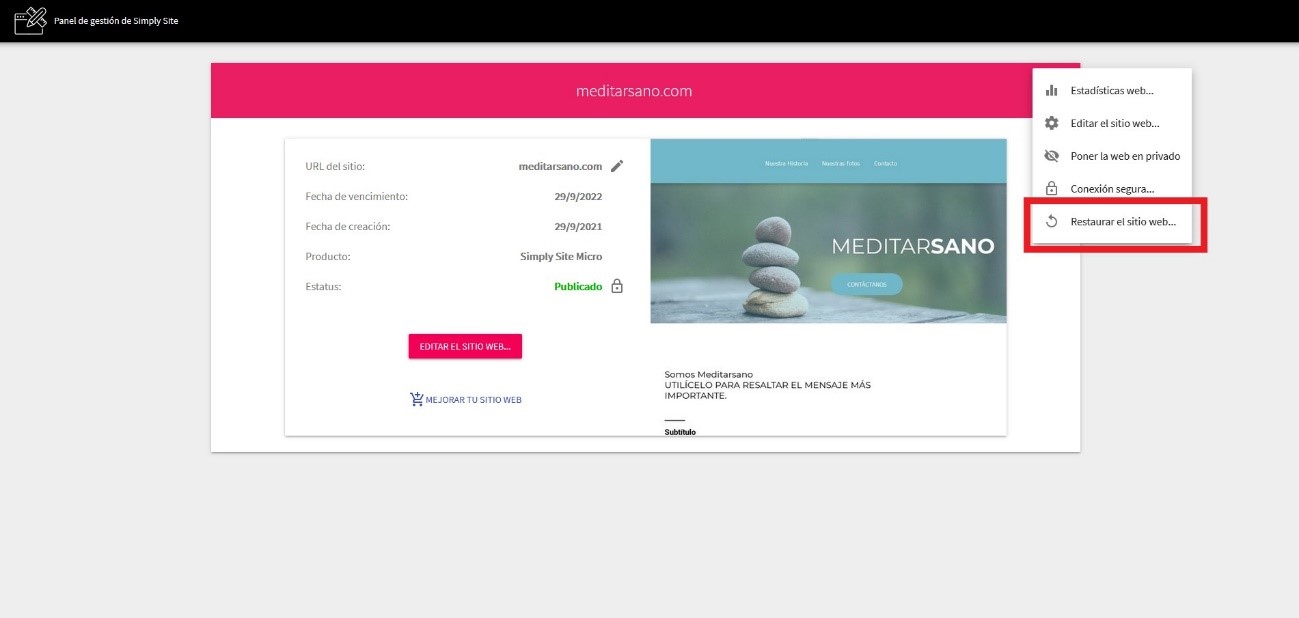Image resolution: width=1299 pixels, height=618 pixels.
Task: Click the CONTÁCTANOS button in the preview
Action: tap(866, 284)
